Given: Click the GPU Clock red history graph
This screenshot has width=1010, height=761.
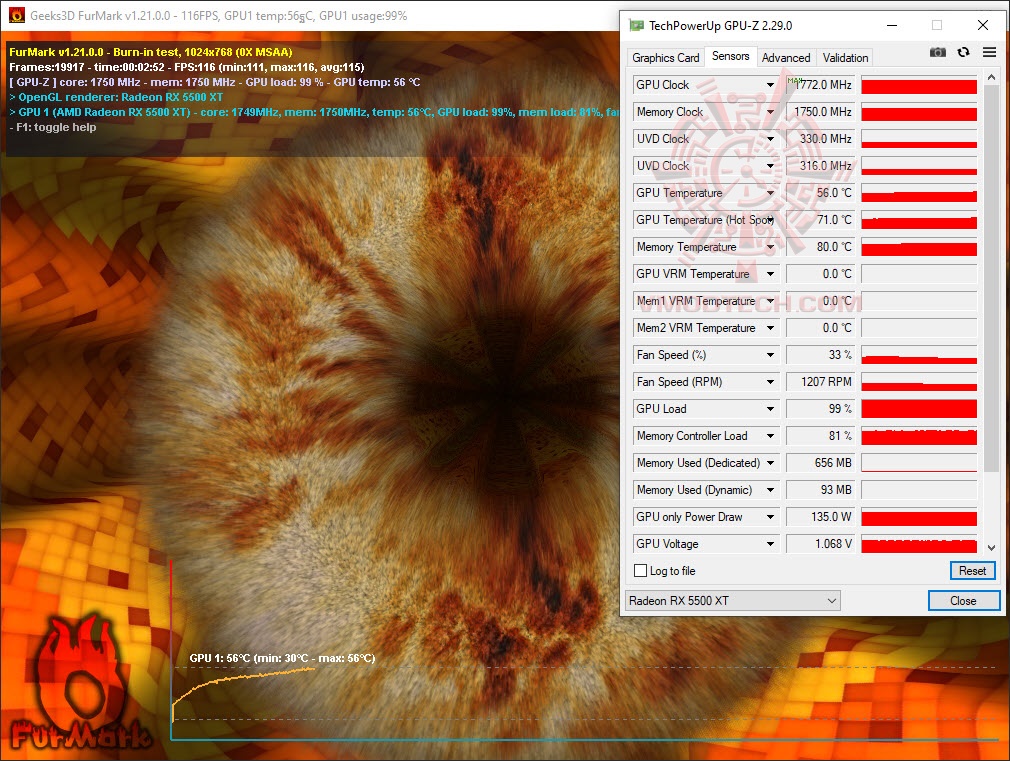Looking at the screenshot, I should (x=919, y=85).
